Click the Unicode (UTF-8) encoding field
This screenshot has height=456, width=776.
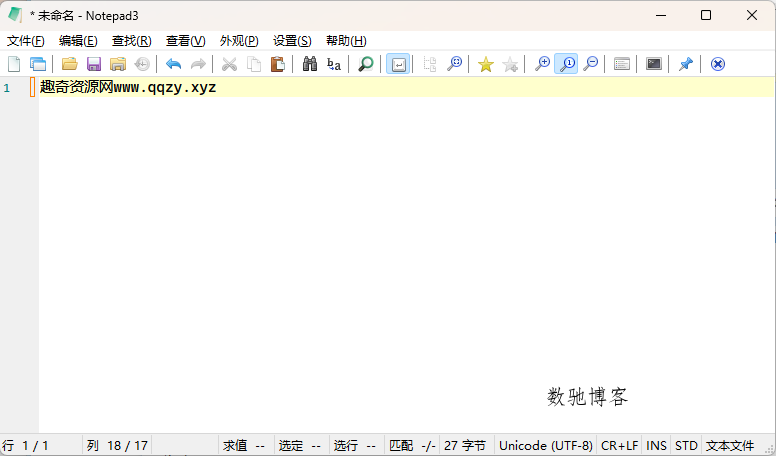(546, 446)
